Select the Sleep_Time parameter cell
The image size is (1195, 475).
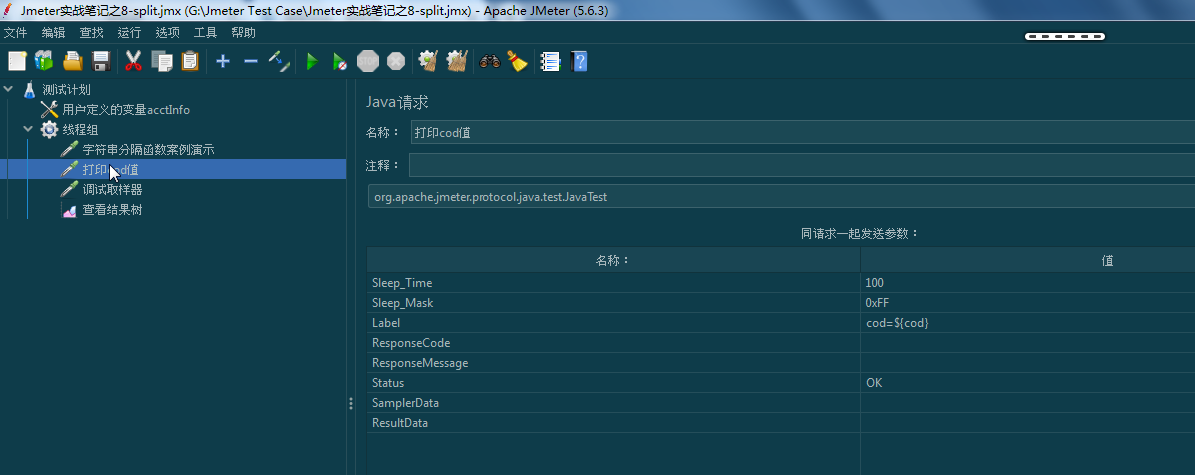click(614, 283)
